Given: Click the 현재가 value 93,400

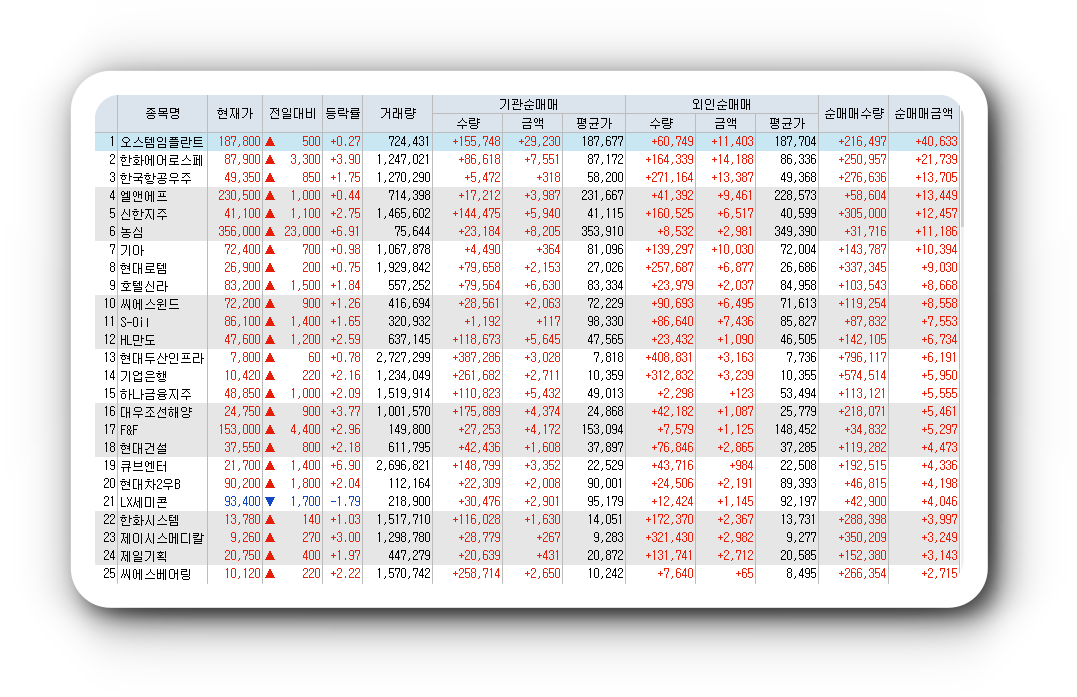Looking at the screenshot, I should [242, 501].
